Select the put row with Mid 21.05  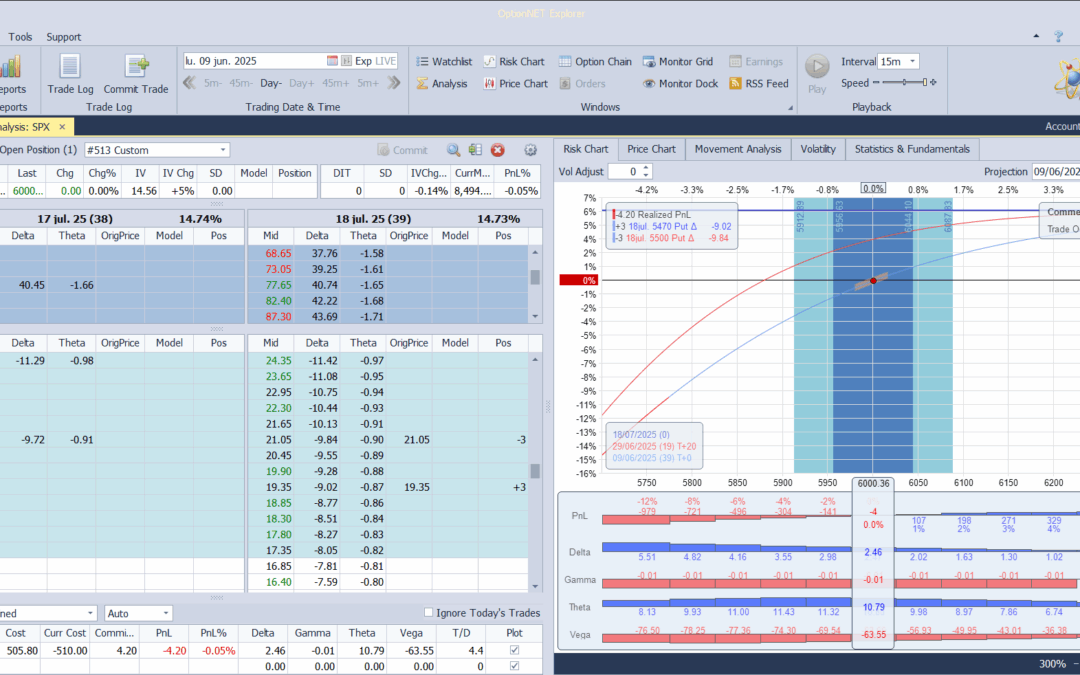[388, 439]
